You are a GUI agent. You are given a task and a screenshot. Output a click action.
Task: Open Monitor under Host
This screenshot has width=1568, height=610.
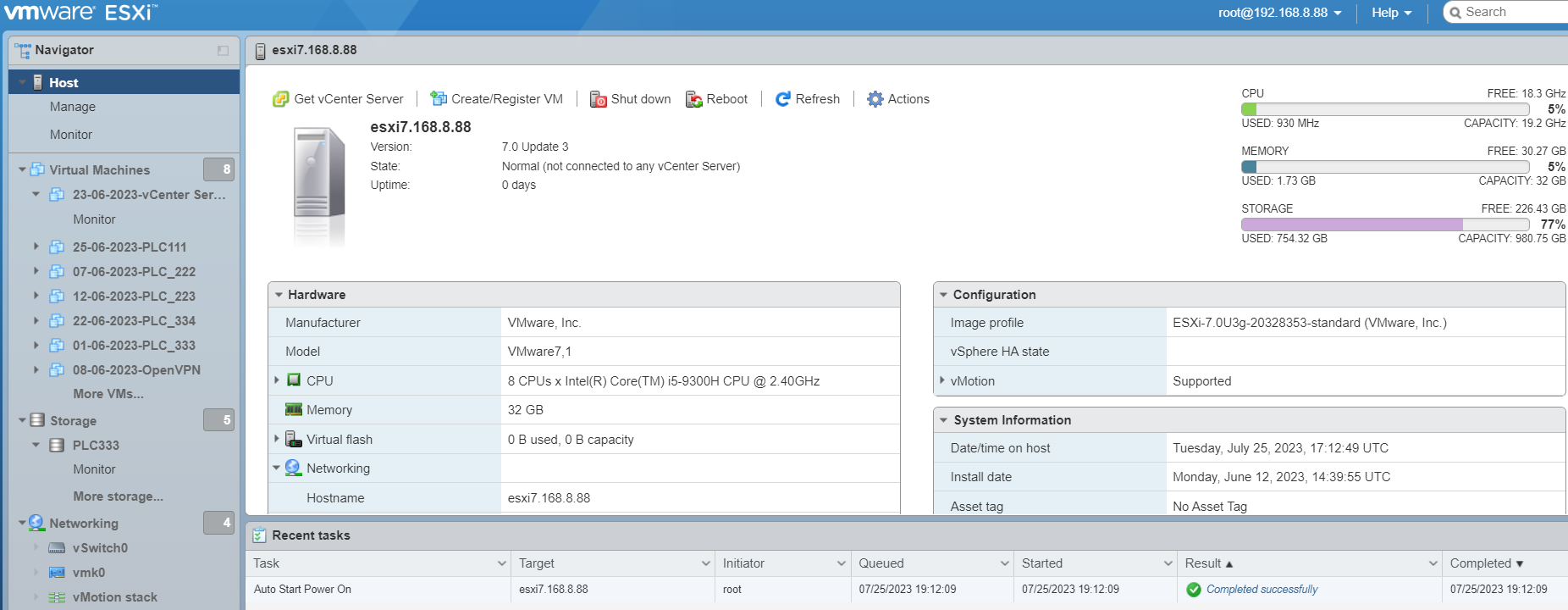[71, 135]
